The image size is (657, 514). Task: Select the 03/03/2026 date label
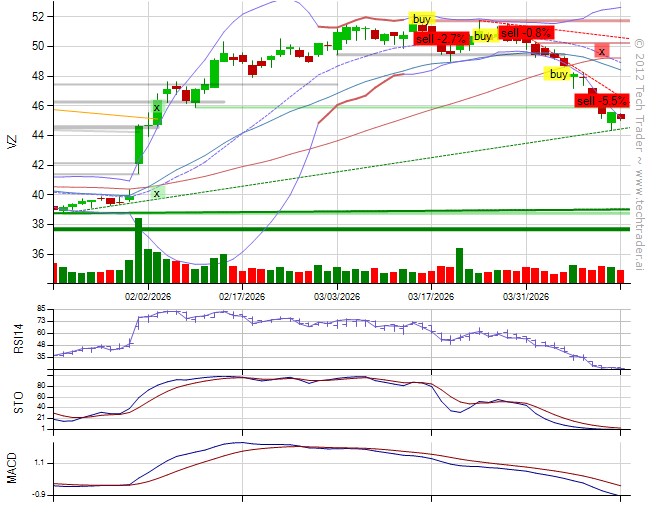[337, 297]
